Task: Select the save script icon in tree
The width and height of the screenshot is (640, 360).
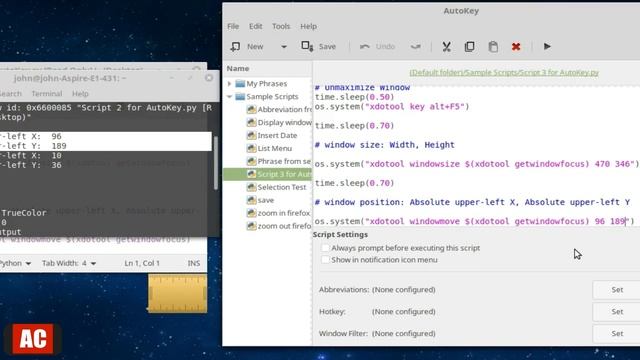Action: (x=251, y=200)
